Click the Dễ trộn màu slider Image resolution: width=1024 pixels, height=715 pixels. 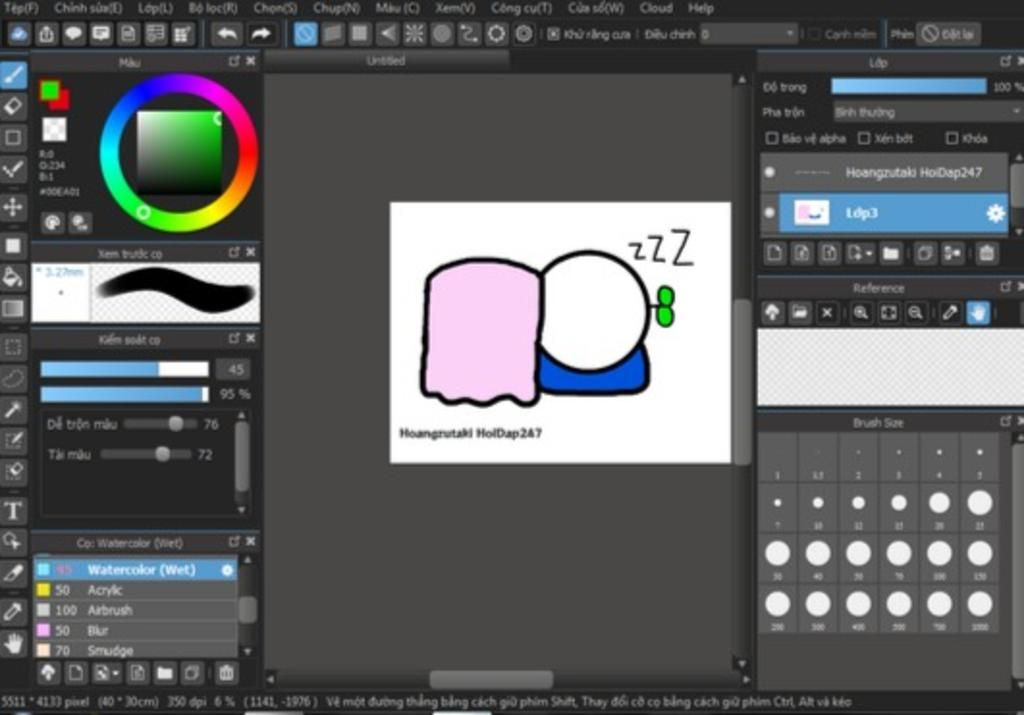click(x=160, y=424)
